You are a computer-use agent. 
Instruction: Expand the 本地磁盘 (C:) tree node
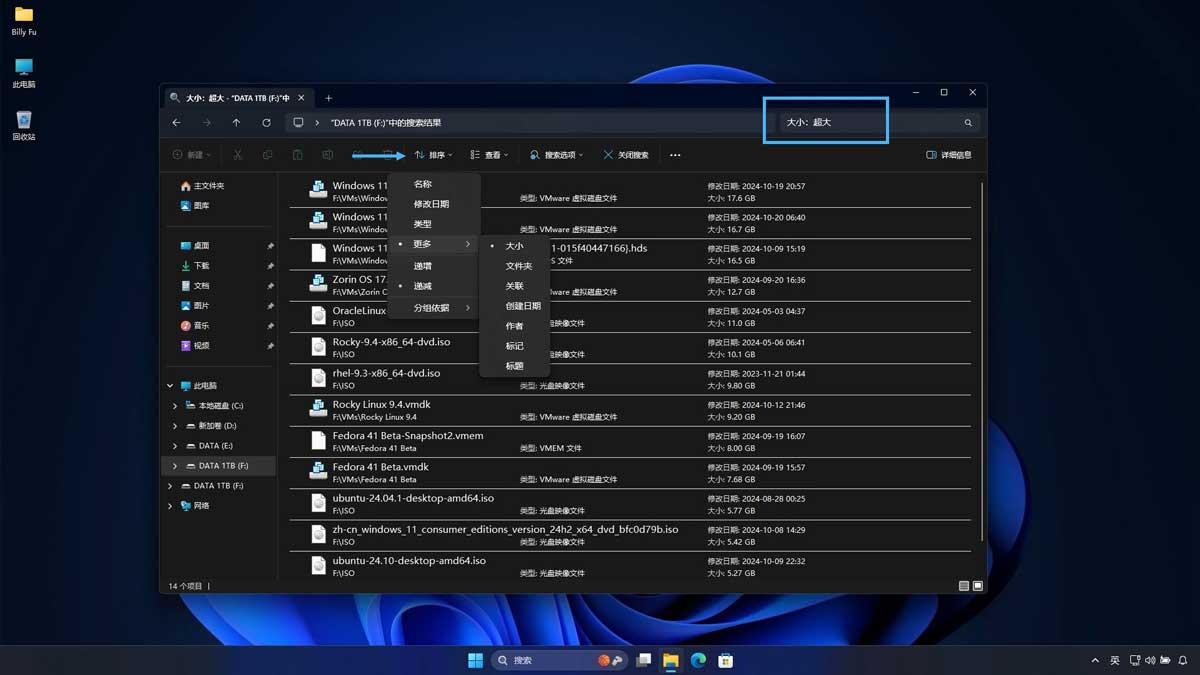(175, 406)
